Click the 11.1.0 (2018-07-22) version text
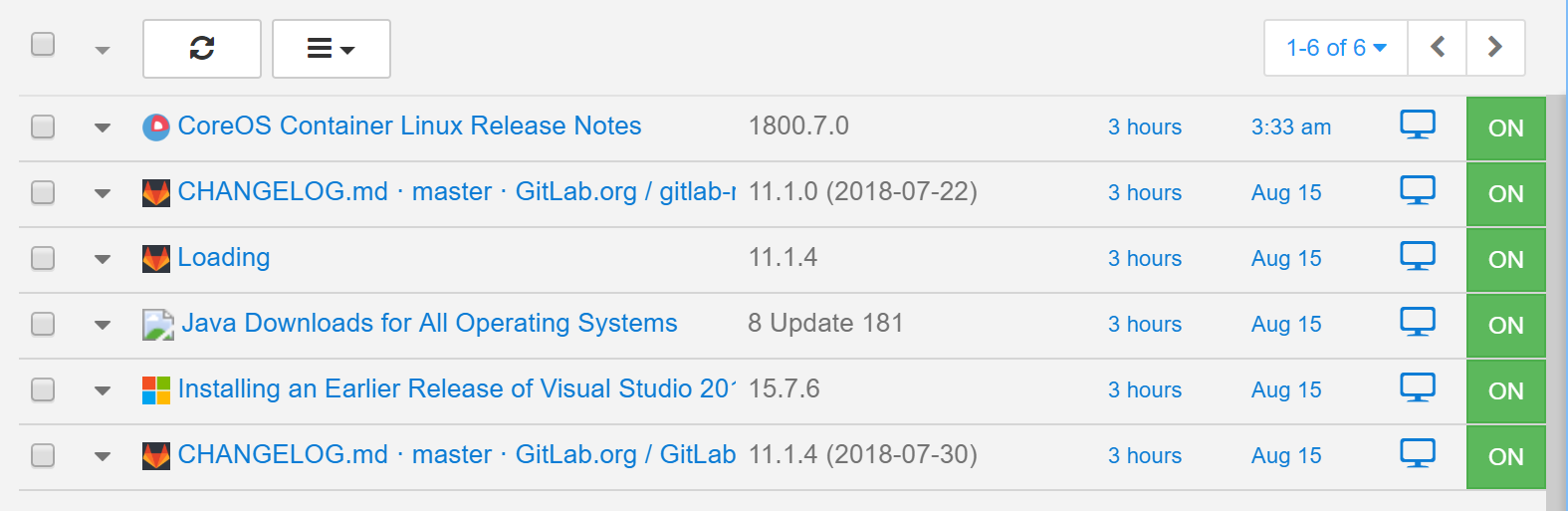This screenshot has height=511, width=1568. [x=862, y=192]
